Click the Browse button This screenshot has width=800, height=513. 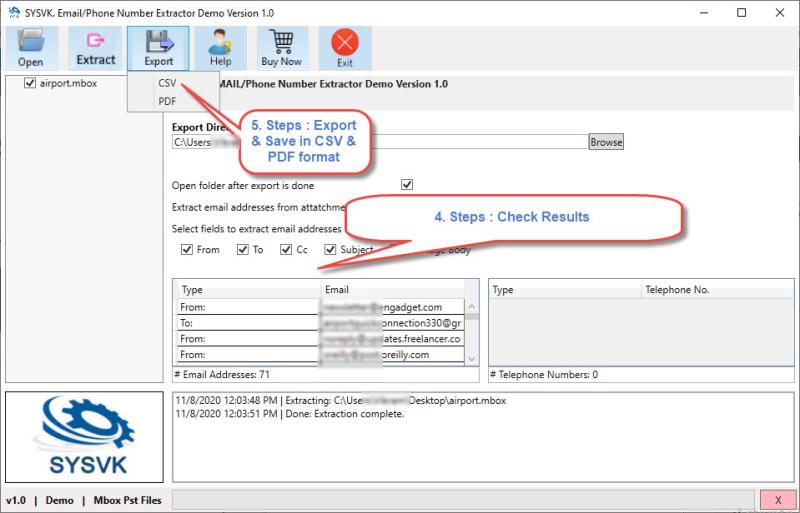(x=606, y=142)
